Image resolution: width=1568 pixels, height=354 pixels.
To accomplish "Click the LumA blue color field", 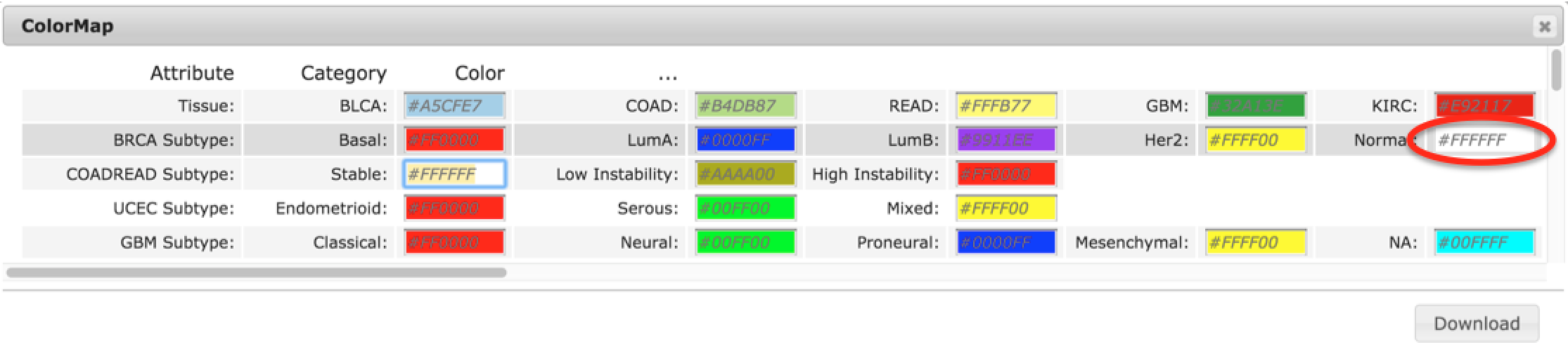I will [x=745, y=140].
